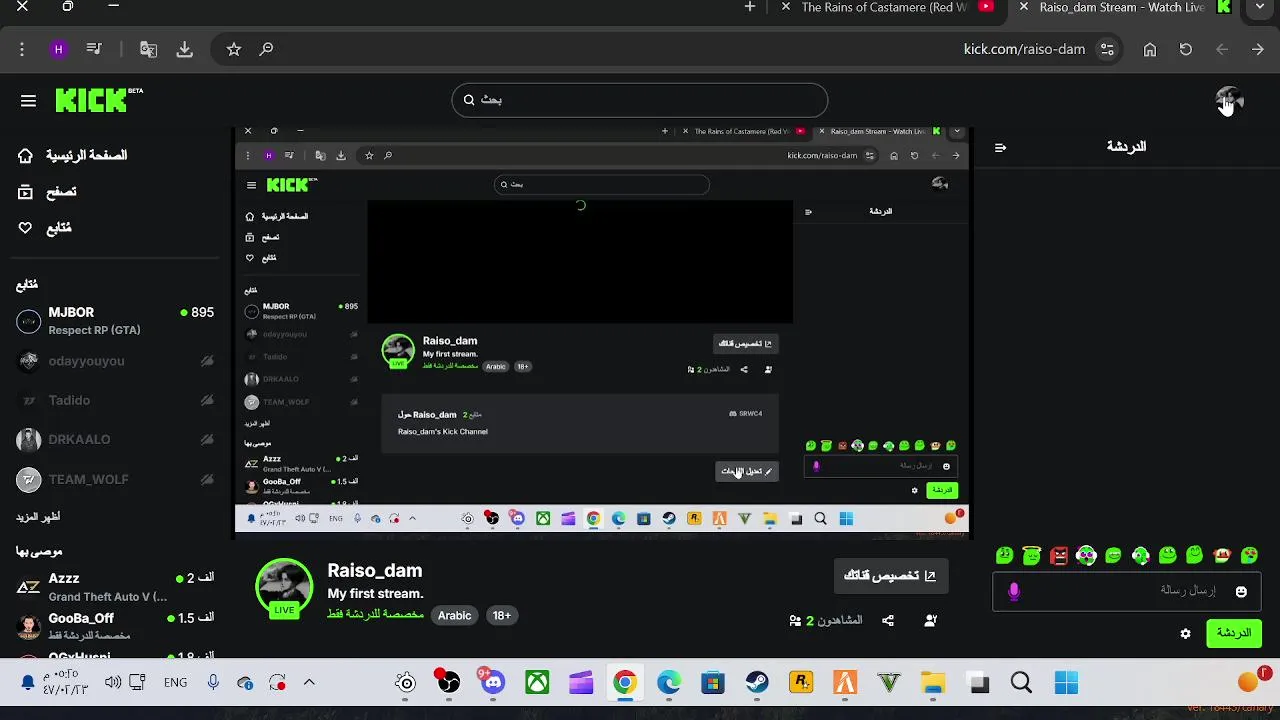Click the chat message input field
Screen dimensions: 1280x720
click(1126, 591)
